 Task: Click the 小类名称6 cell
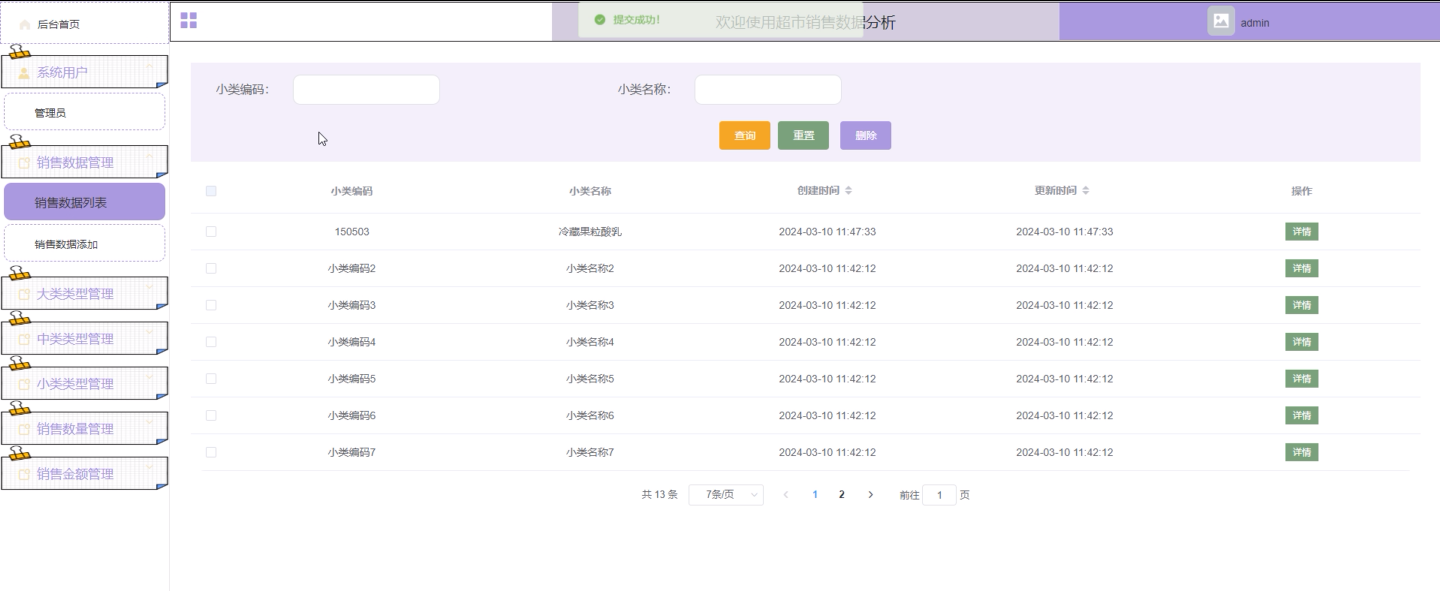590,415
